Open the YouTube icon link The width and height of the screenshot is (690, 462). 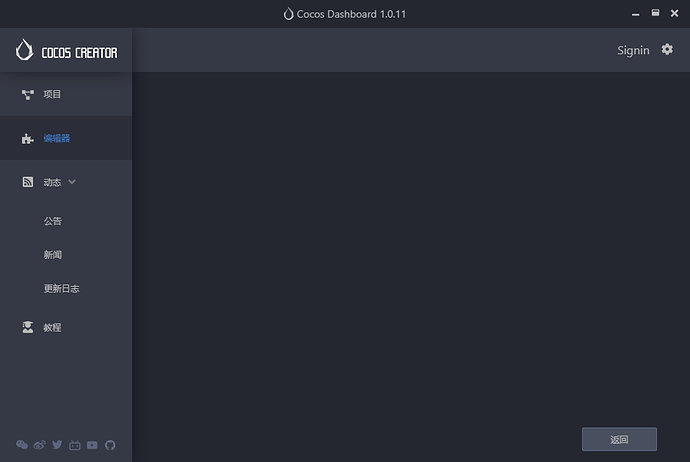pyautogui.click(x=92, y=445)
